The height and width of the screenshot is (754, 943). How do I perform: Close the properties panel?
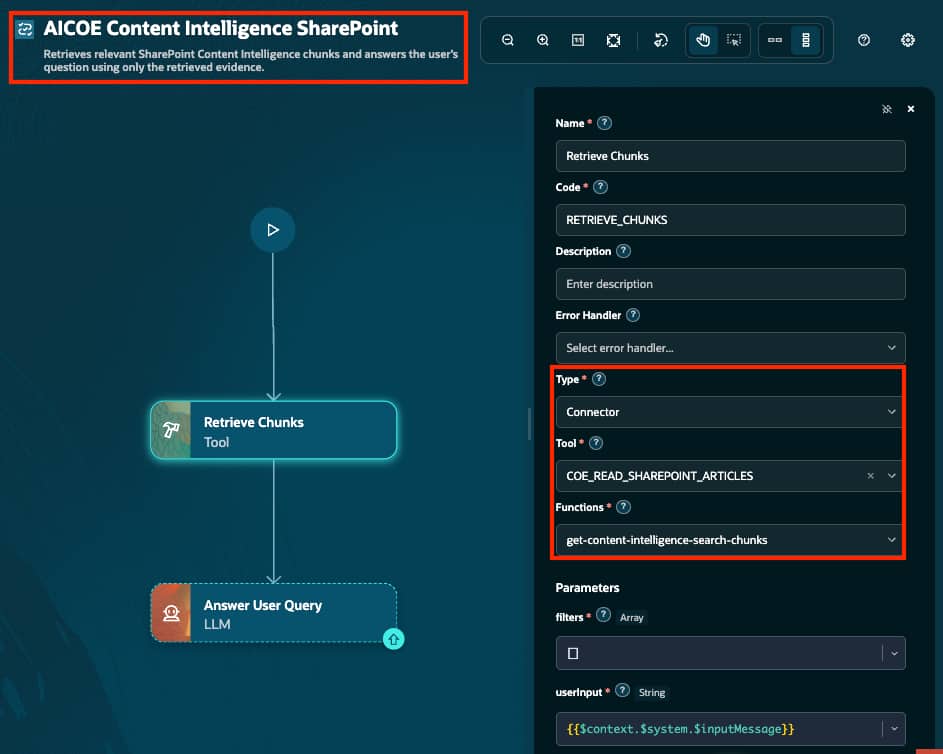[911, 109]
